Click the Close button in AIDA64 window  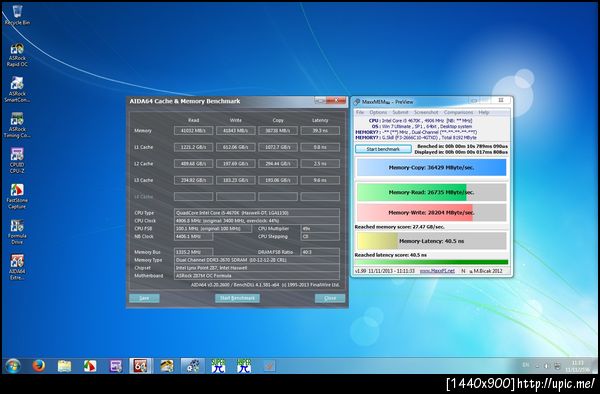pos(330,298)
